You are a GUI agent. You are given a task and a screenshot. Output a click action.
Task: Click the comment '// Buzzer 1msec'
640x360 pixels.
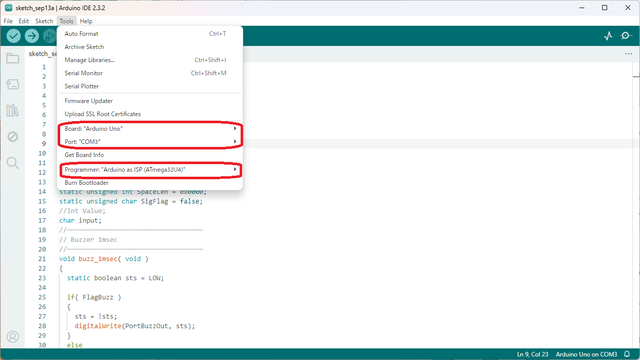click(88, 240)
